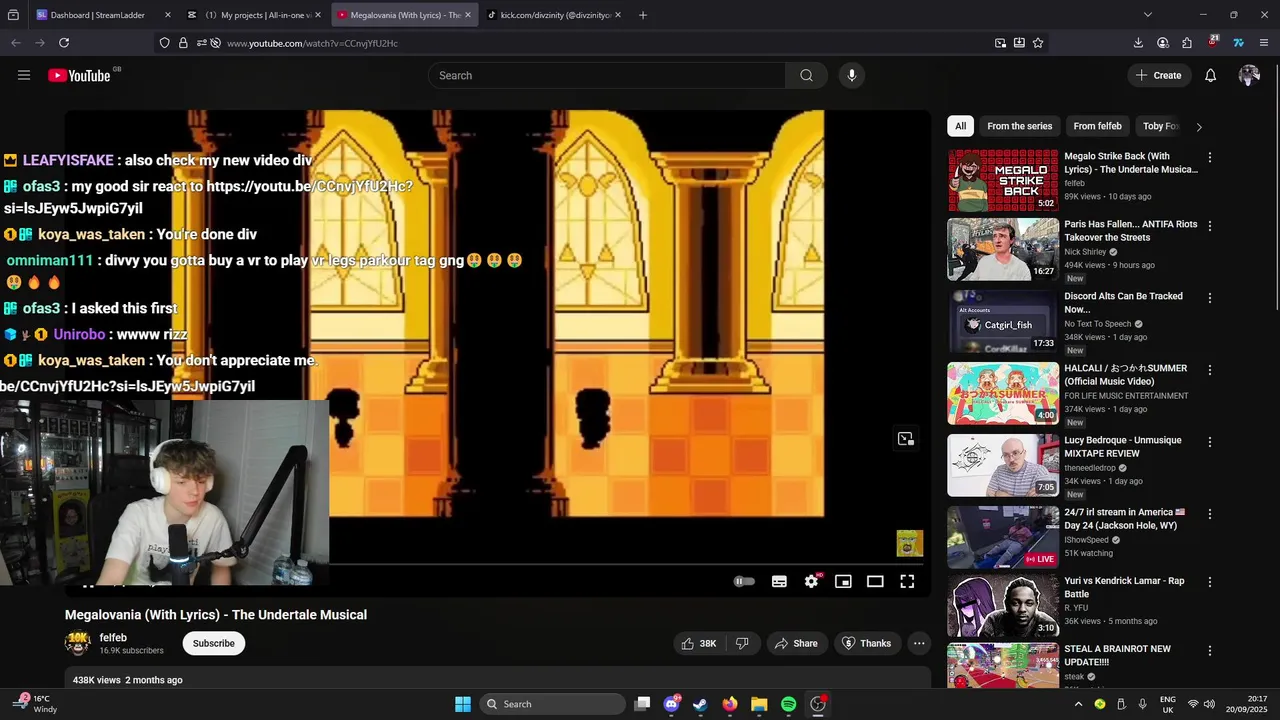Open video settings gear
This screenshot has height=720, width=1280.
click(811, 581)
